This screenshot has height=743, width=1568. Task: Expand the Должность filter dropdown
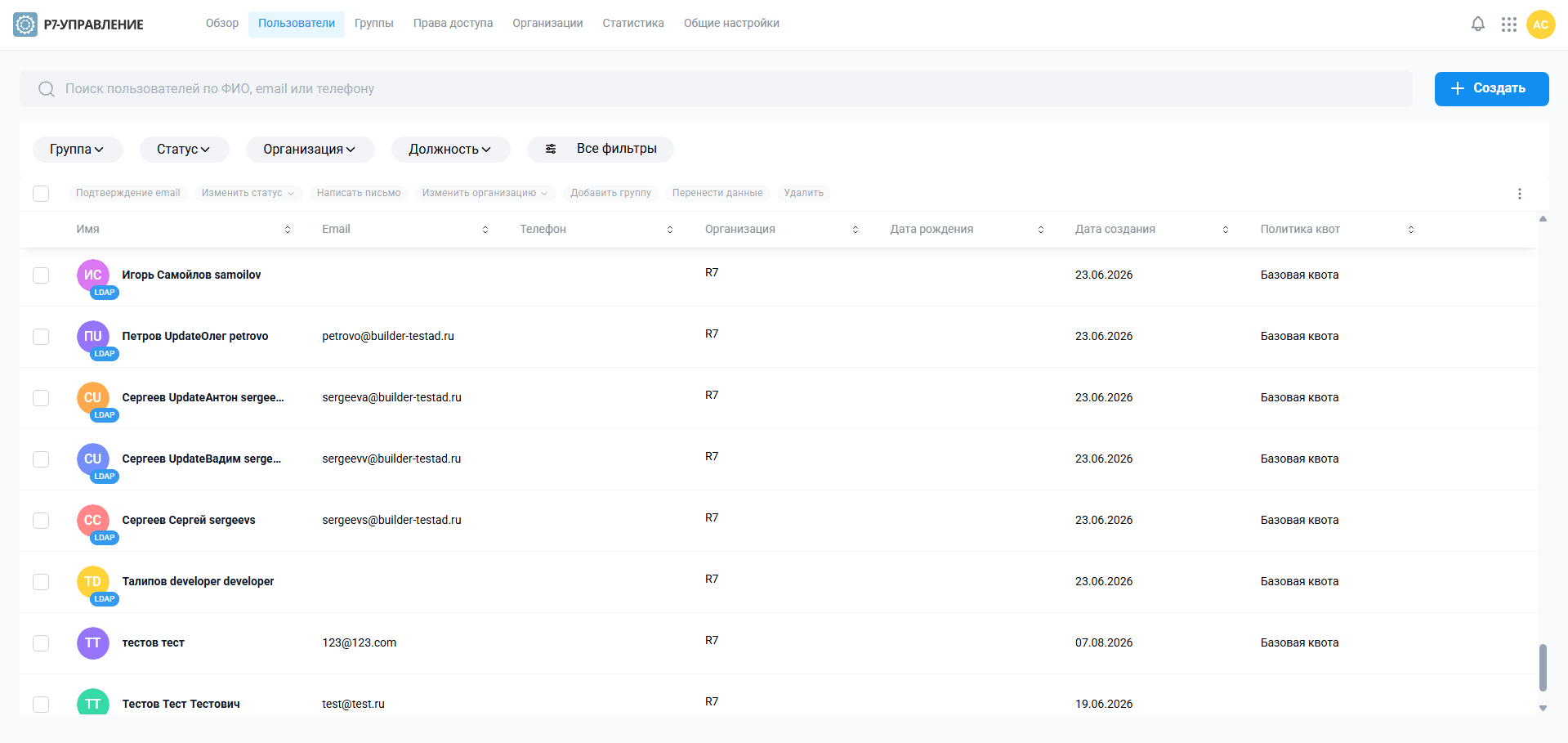click(x=451, y=150)
